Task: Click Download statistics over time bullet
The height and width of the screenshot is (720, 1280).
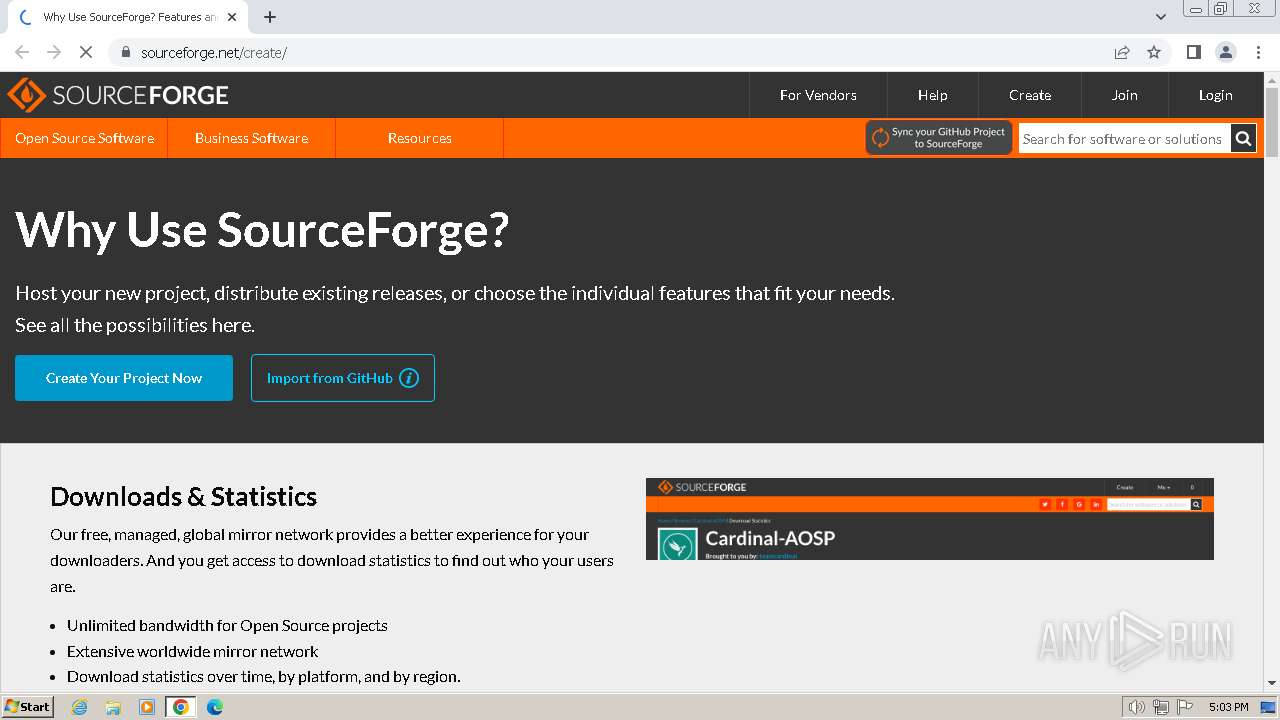Action: pos(264,676)
